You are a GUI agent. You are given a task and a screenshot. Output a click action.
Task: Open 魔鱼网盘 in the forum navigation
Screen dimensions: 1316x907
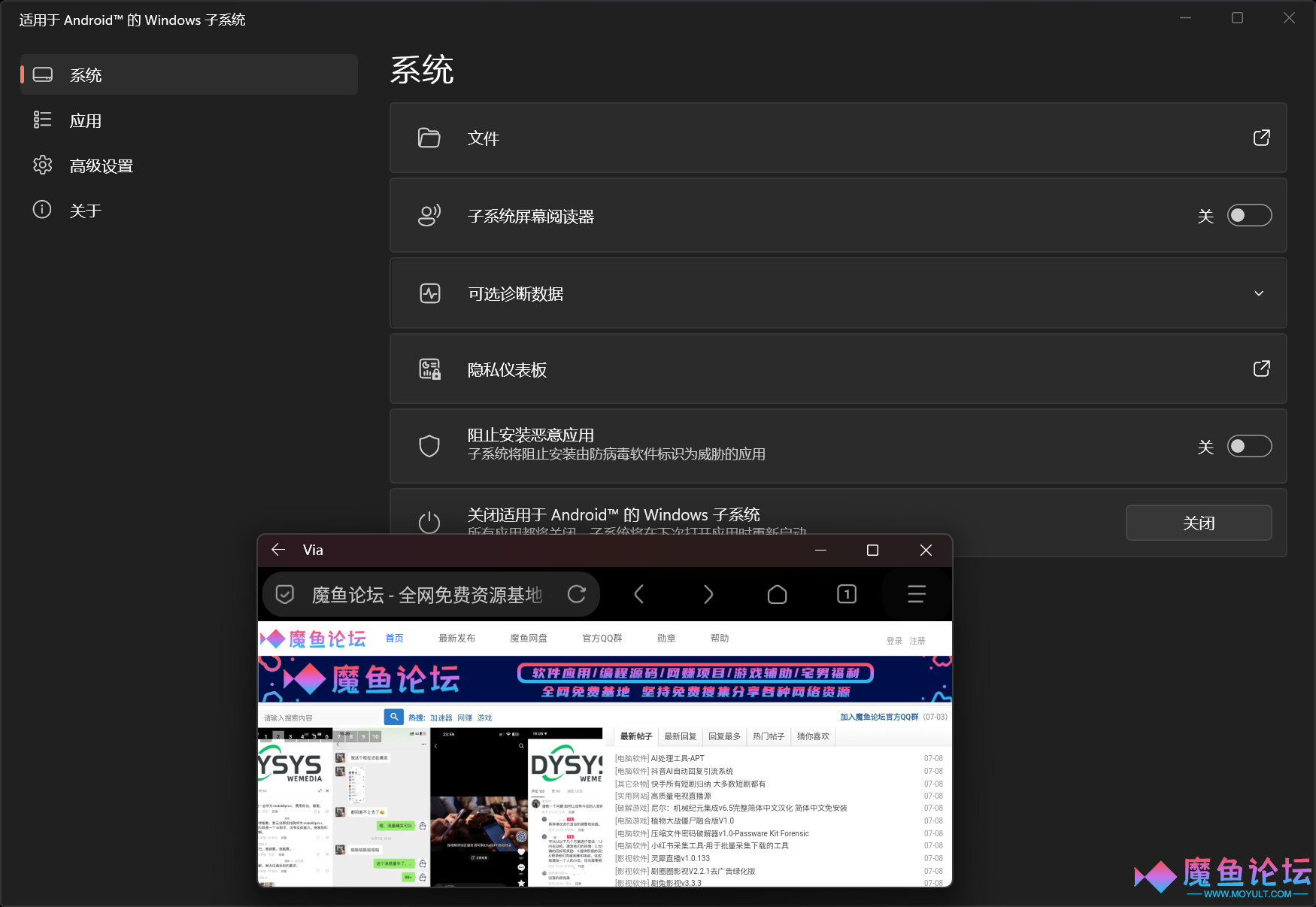point(529,638)
